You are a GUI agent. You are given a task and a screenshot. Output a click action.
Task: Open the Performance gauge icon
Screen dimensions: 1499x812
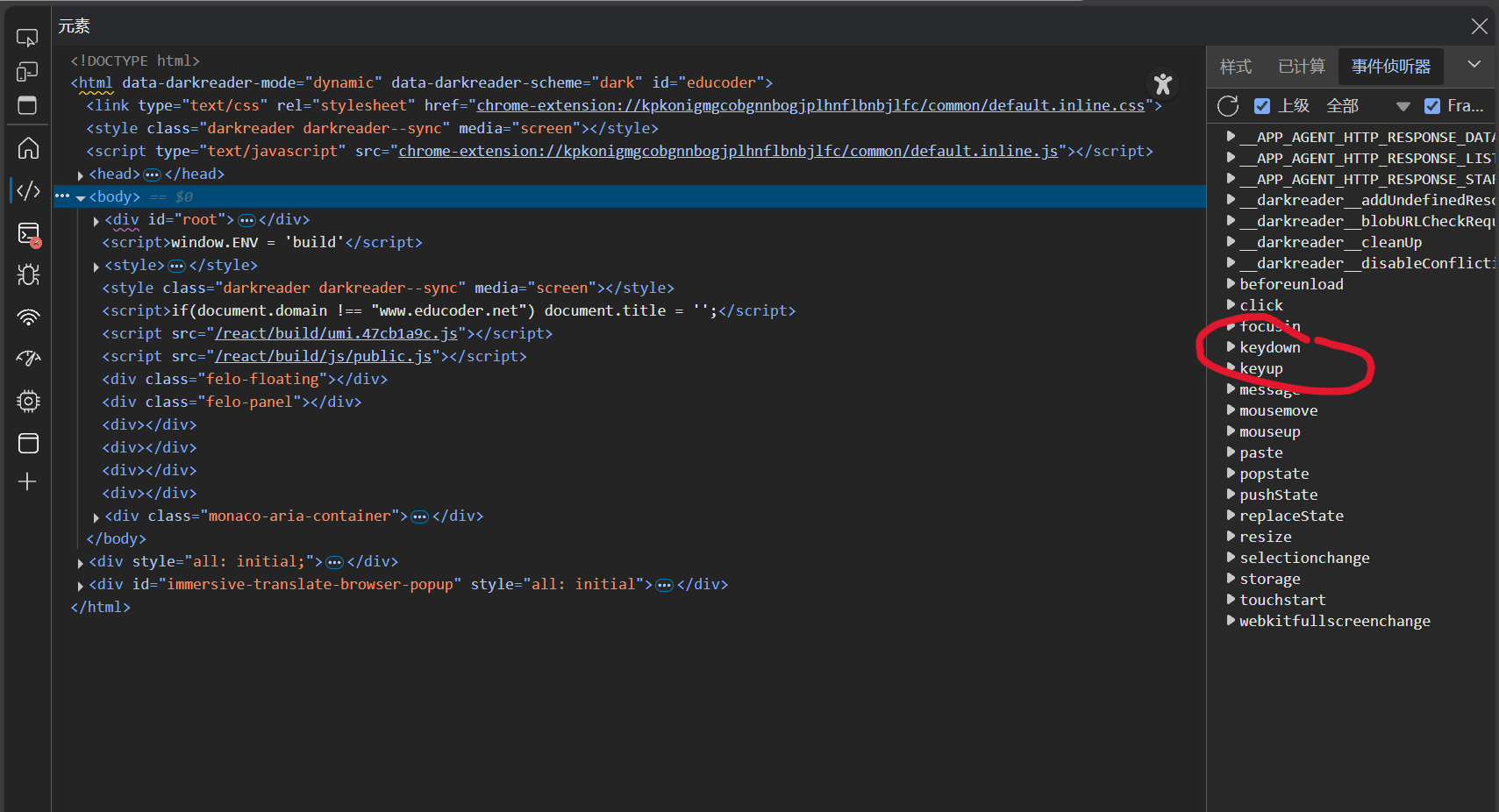[28, 359]
